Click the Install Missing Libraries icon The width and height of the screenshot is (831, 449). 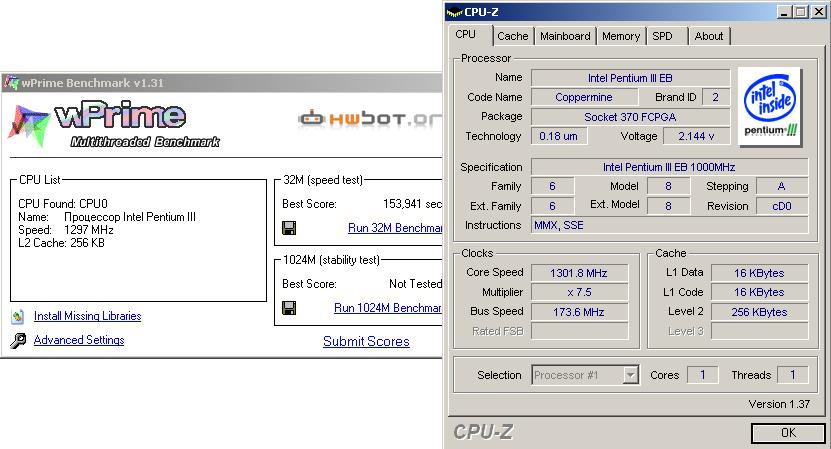[17, 316]
